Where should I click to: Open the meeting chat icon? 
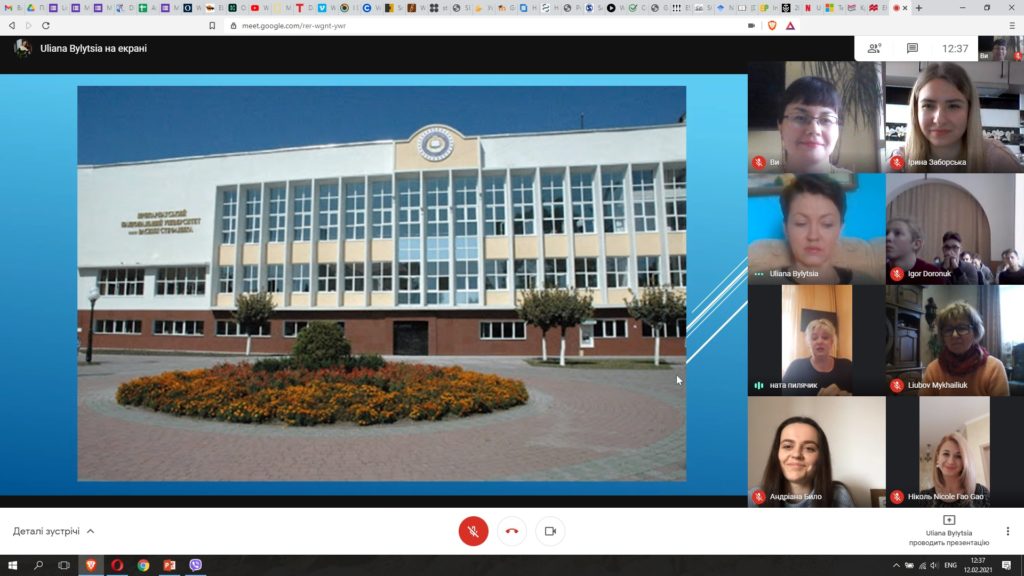(x=912, y=48)
